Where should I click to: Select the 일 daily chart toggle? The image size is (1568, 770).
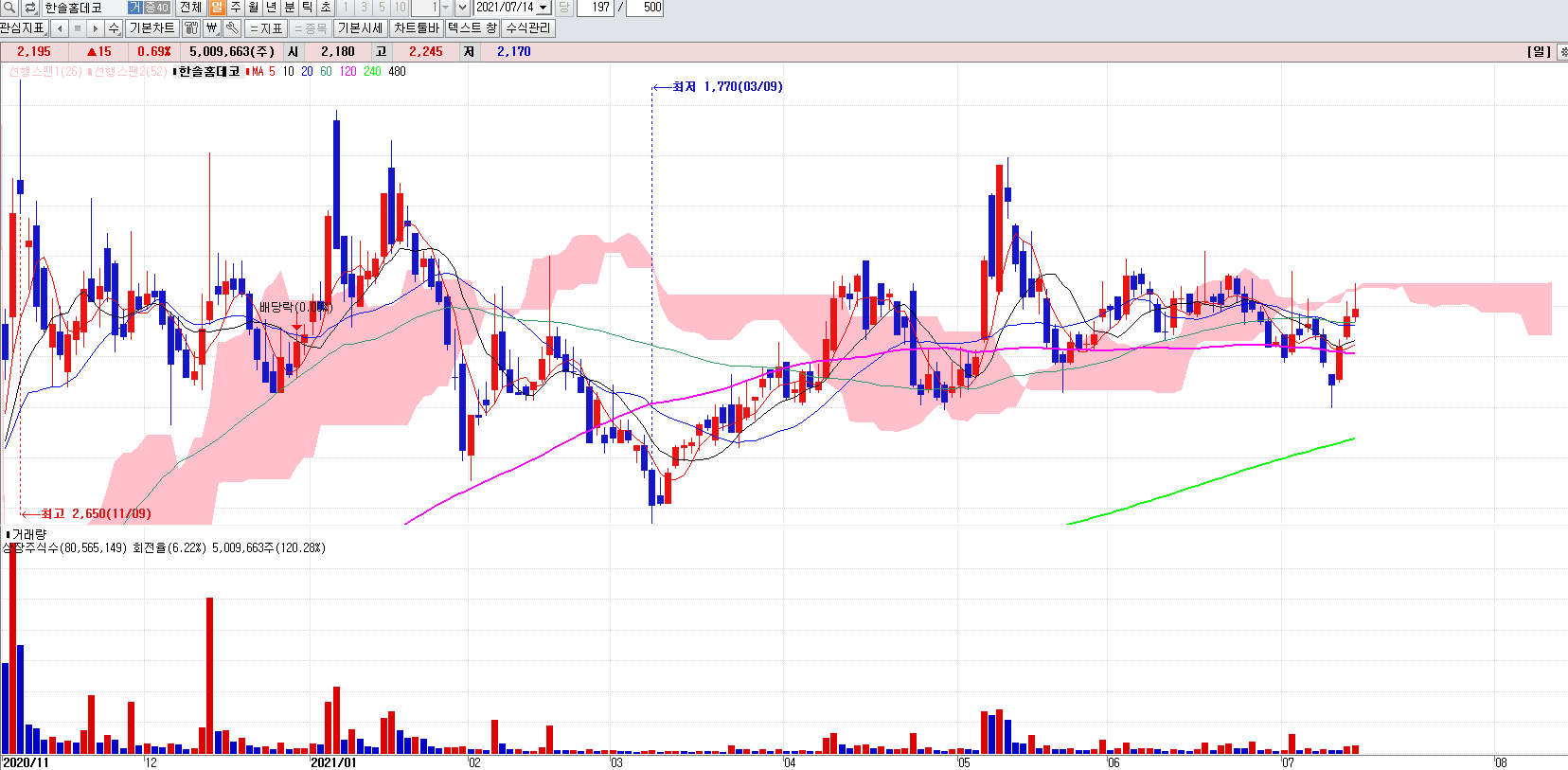pos(217,8)
